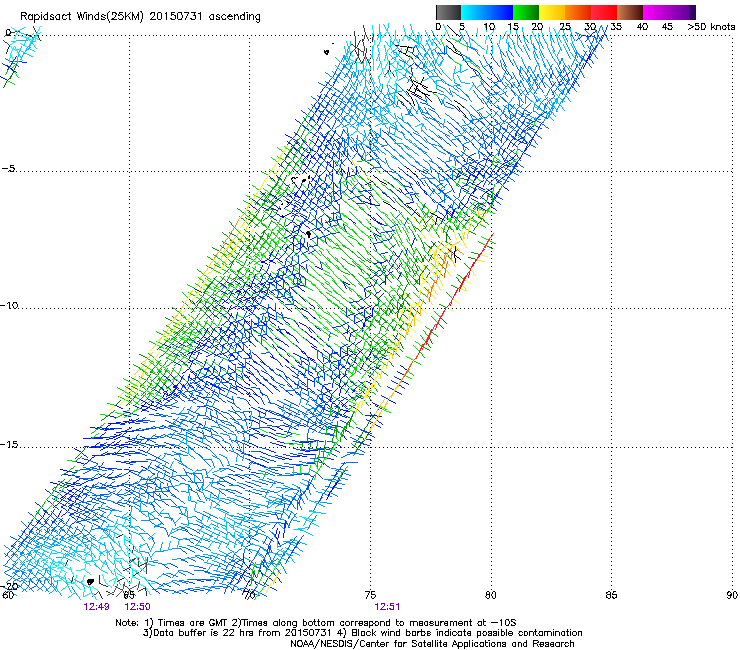Click the purple time stamp '12:49'
This screenshot has height=650, width=740.
point(97,607)
